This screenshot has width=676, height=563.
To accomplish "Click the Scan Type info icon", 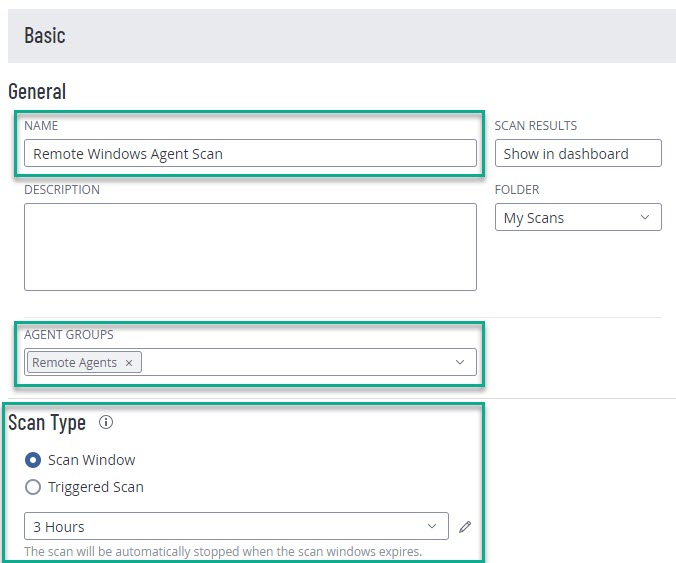I will click(106, 422).
